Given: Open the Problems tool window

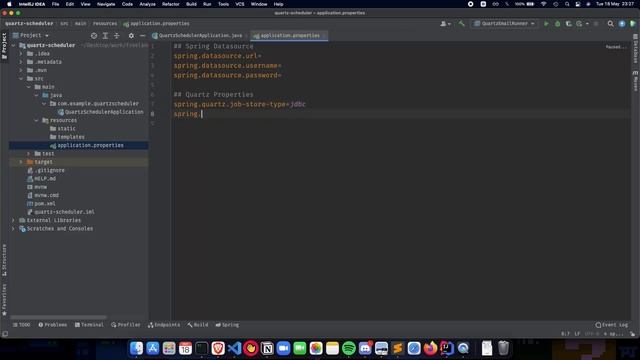Looking at the screenshot, I should [52, 325].
